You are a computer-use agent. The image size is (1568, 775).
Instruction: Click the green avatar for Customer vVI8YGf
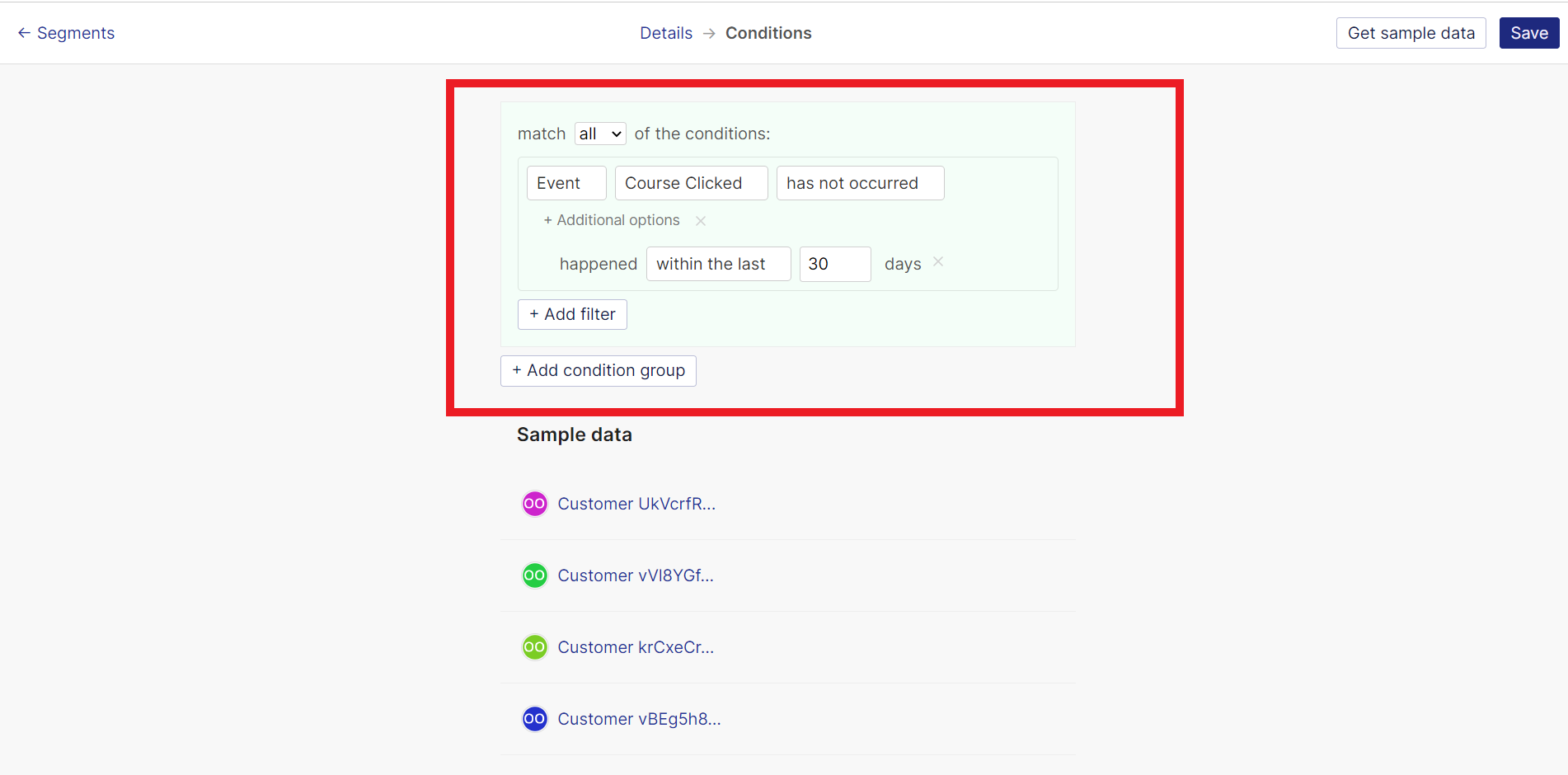pos(535,575)
